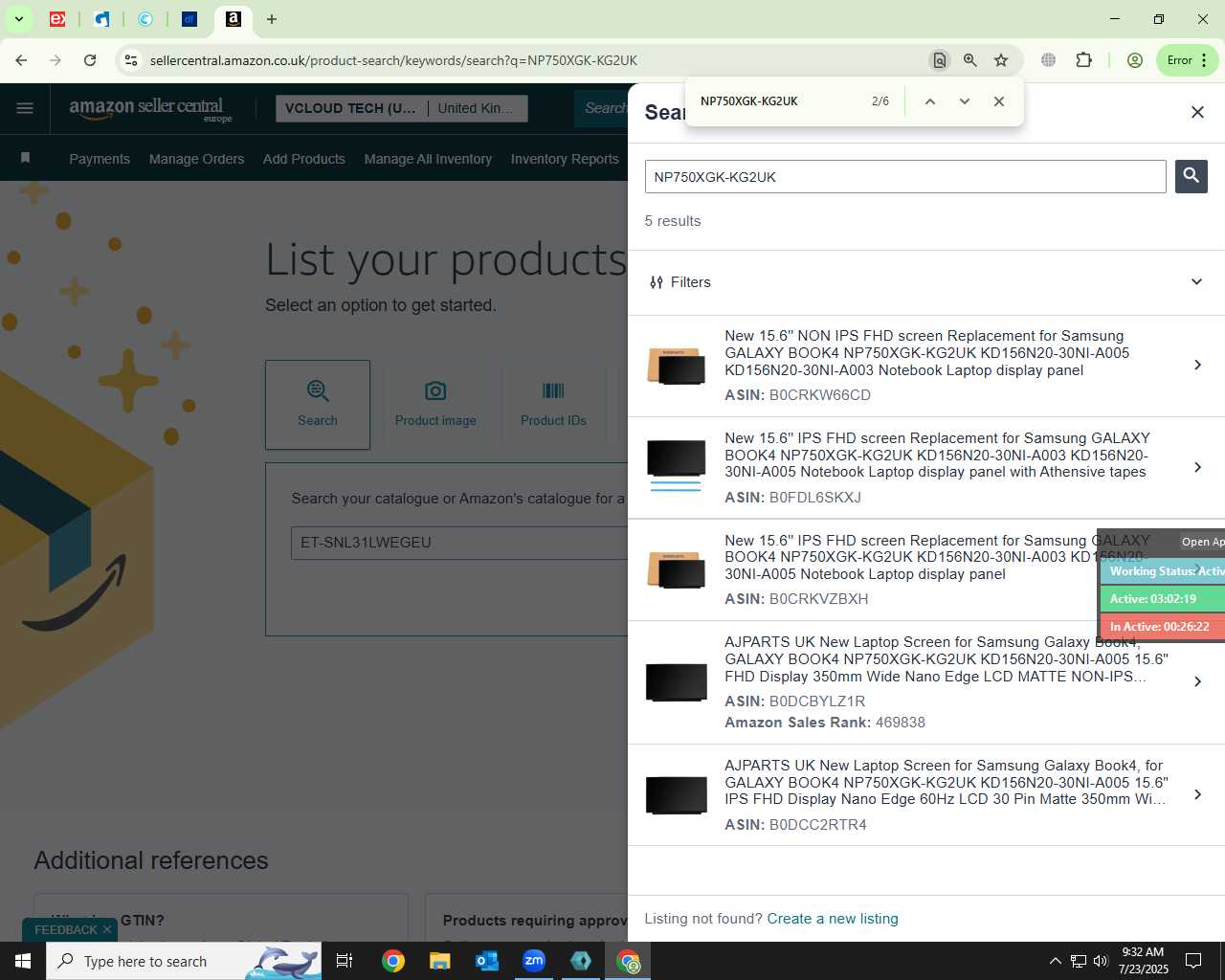The image size is (1225, 980).
Task: Click Open App on time tracker widget
Action: 1203,542
